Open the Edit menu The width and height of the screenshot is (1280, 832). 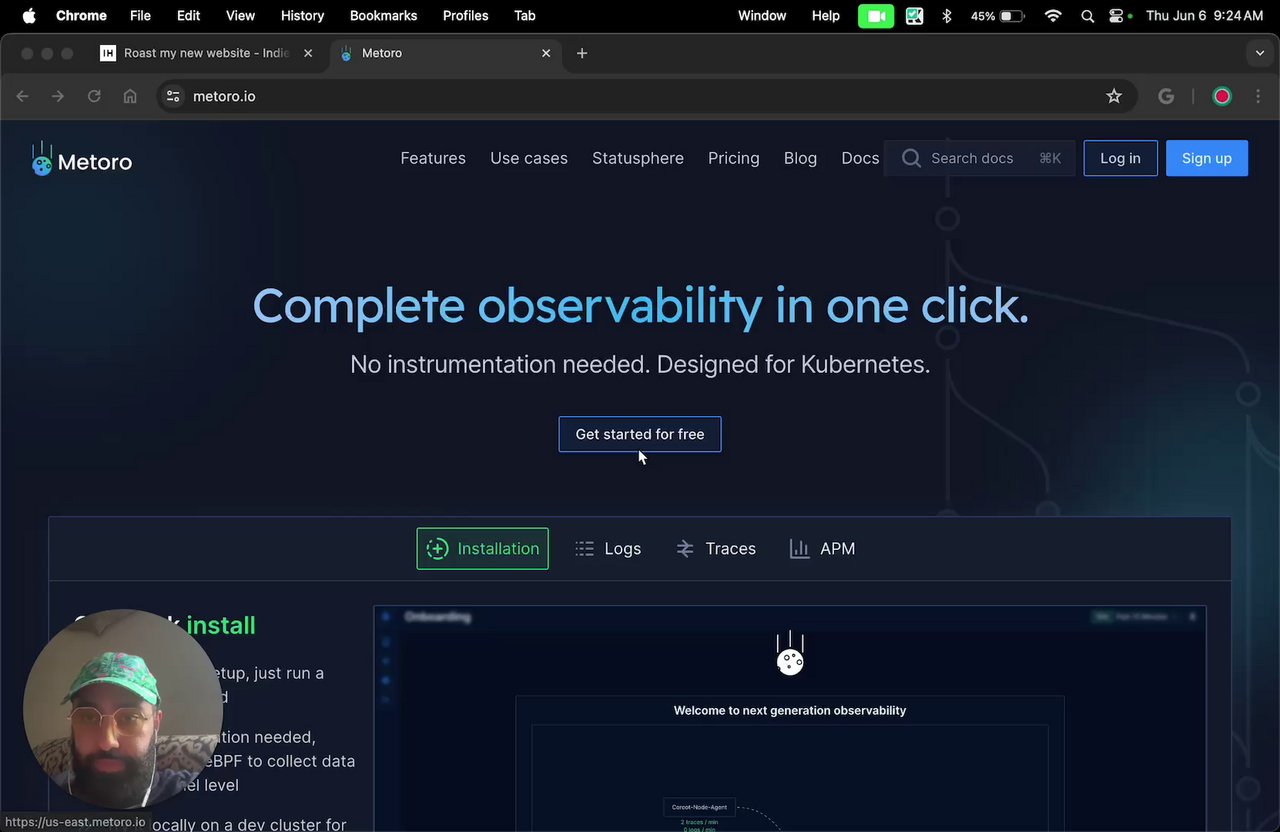click(188, 16)
